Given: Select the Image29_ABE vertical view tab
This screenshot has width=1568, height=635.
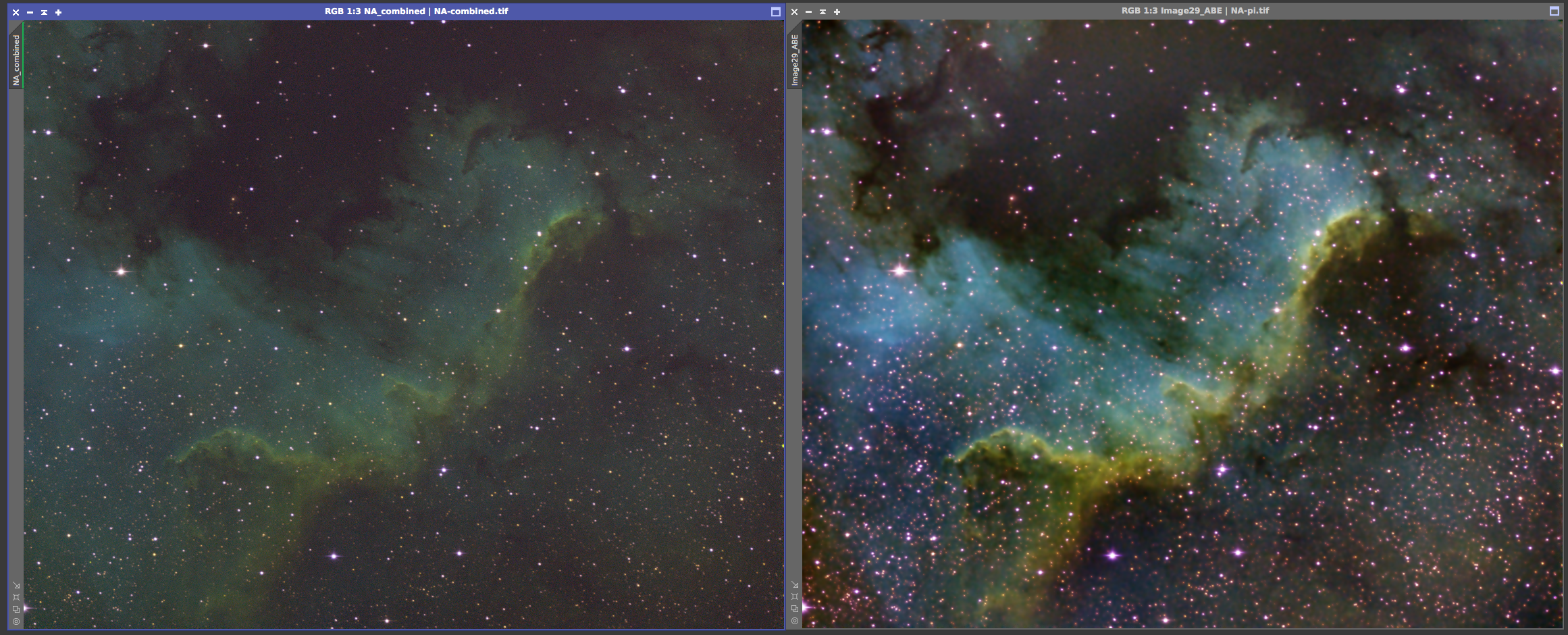Looking at the screenshot, I should click(795, 59).
